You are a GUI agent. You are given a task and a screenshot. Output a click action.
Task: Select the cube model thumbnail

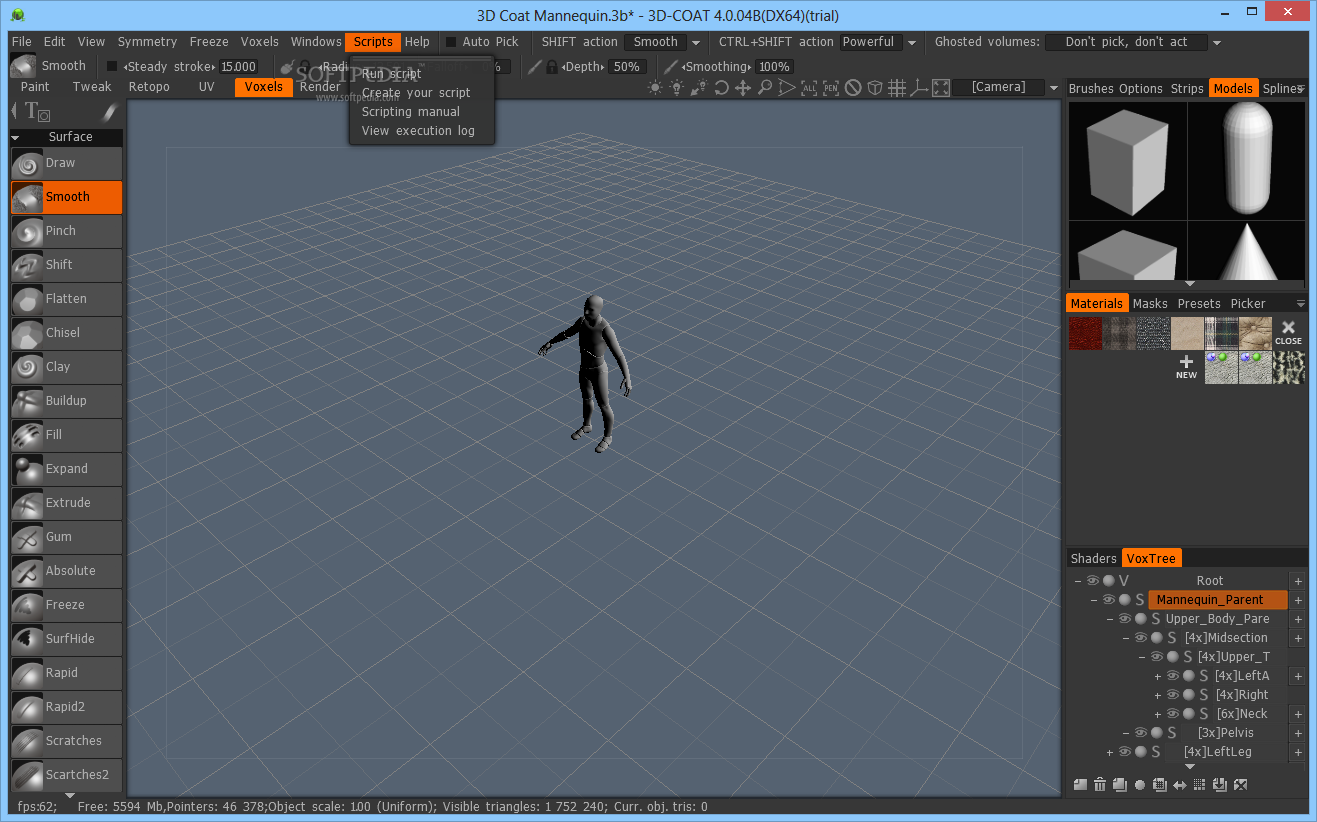pos(1128,160)
